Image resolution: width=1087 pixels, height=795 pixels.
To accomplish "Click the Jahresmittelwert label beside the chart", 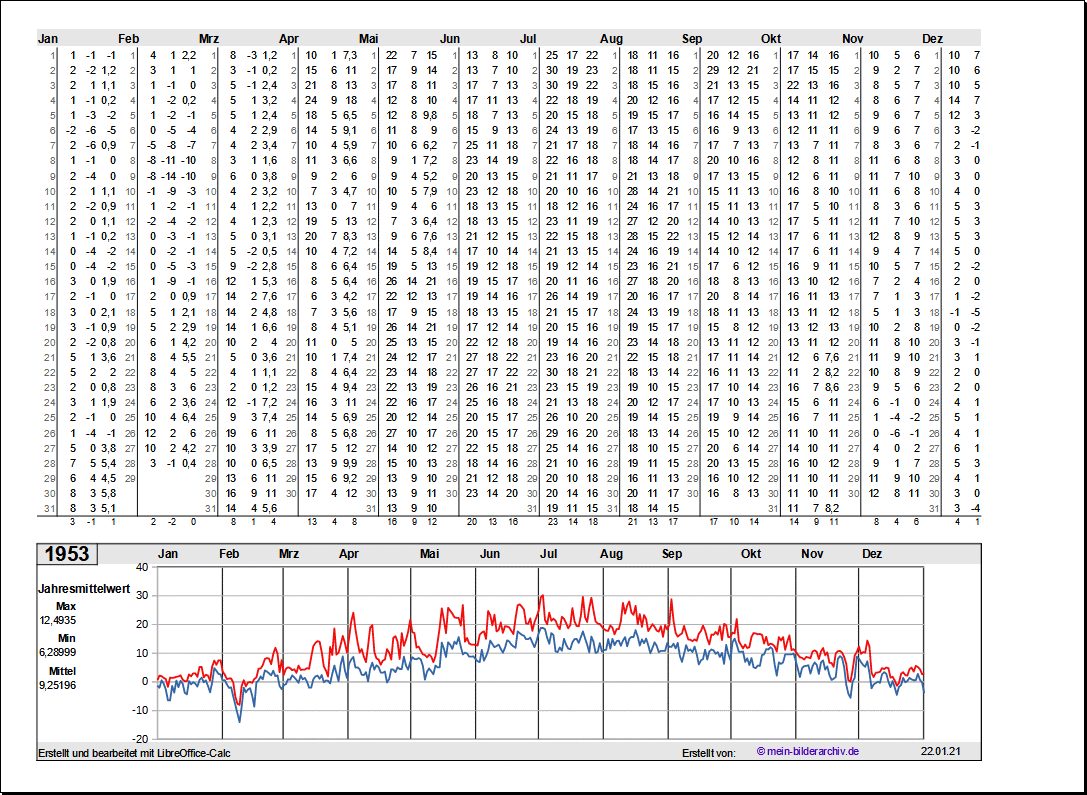I will click(x=84, y=589).
